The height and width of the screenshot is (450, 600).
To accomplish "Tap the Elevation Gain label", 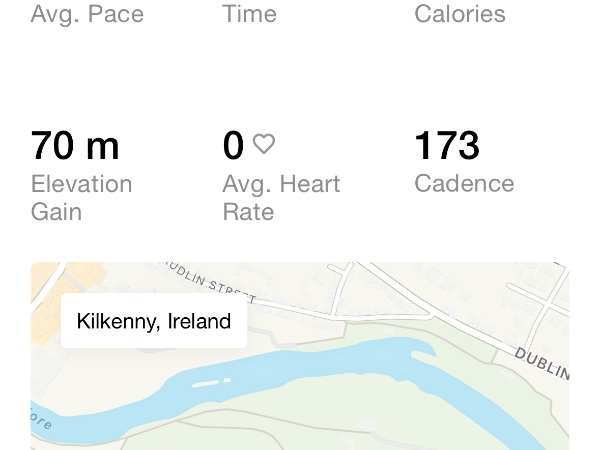I will coord(81,197).
